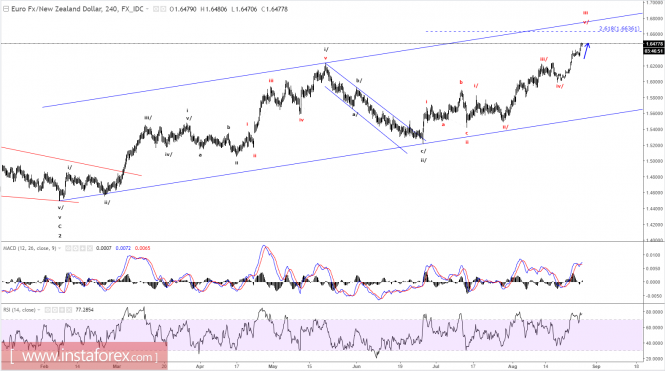
Task: Collapse the main chart legend box icon
Action: point(6,9)
